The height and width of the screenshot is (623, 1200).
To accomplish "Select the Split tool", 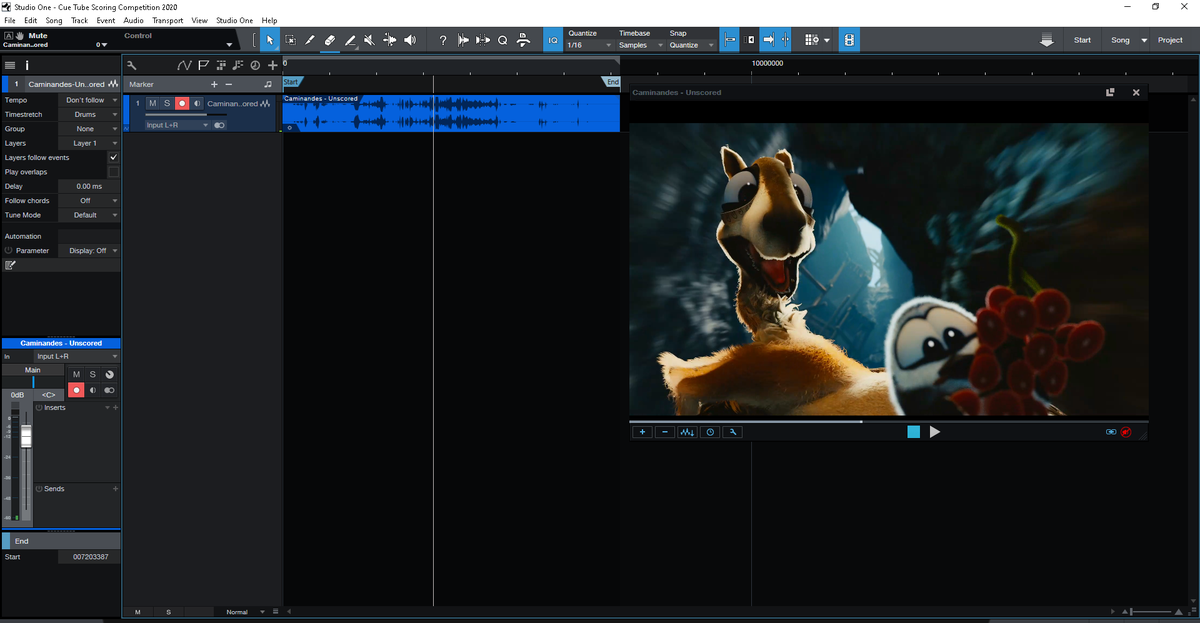I will [310, 40].
